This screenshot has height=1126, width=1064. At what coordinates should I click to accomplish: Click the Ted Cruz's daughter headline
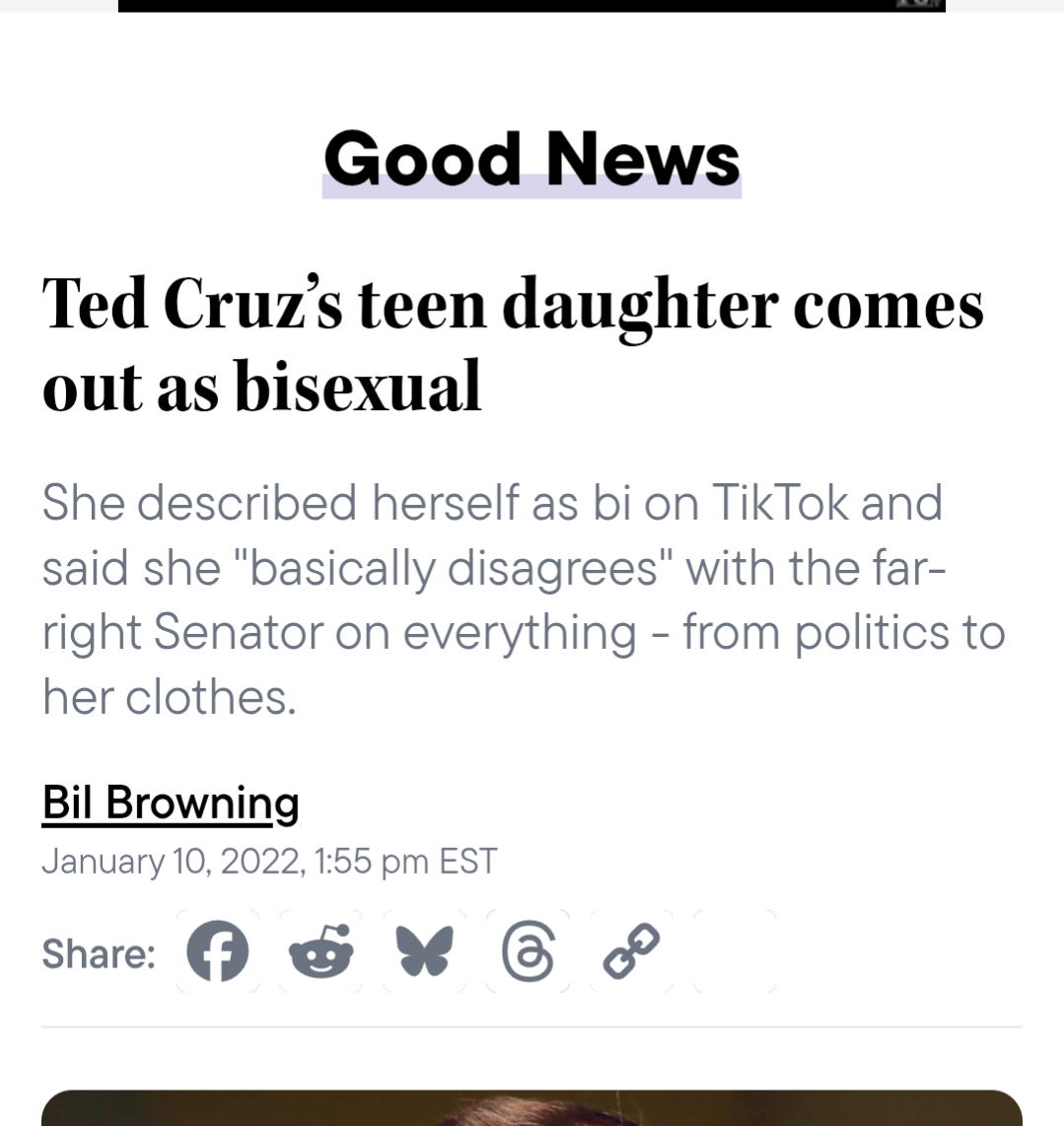513,344
